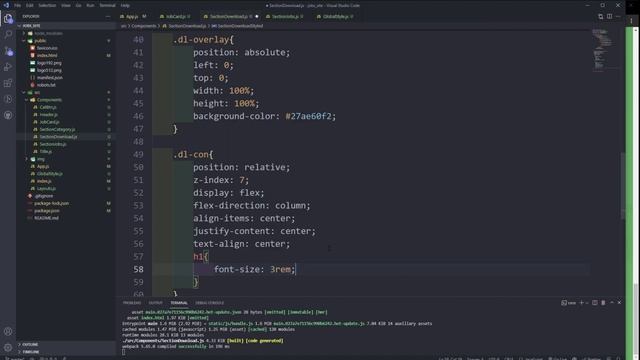Open the Selection menu
The width and height of the screenshot is (640, 360).
click(x=47, y=5)
